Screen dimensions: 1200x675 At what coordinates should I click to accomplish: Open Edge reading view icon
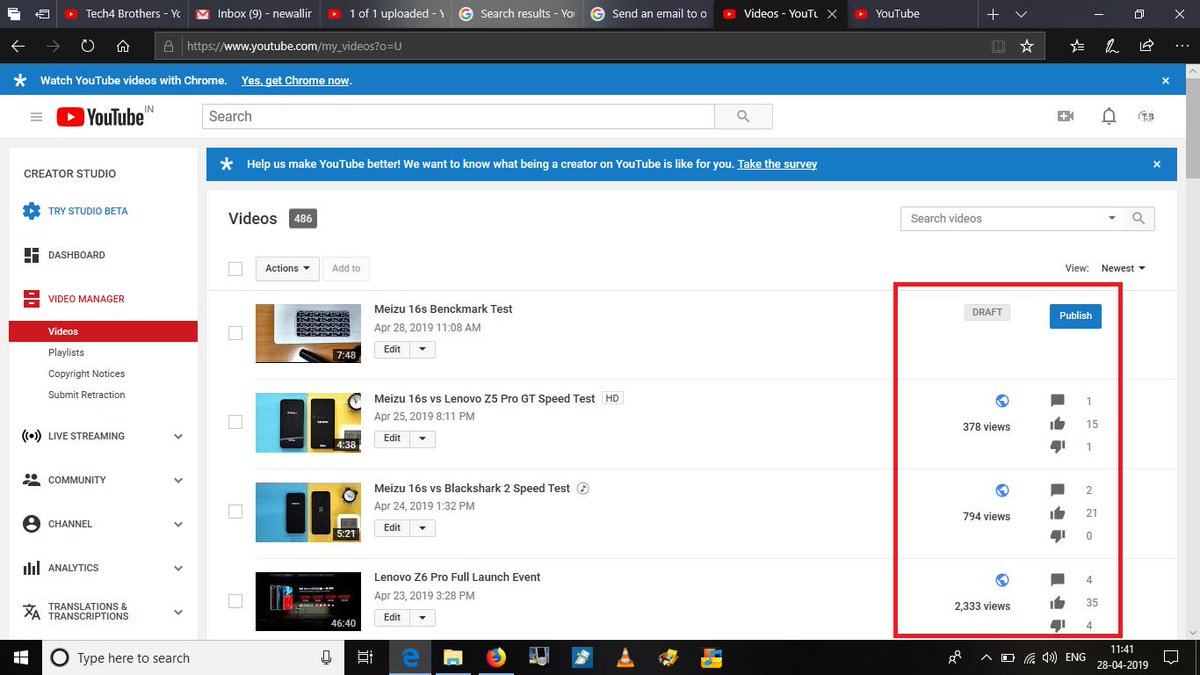pyautogui.click(x=997, y=46)
